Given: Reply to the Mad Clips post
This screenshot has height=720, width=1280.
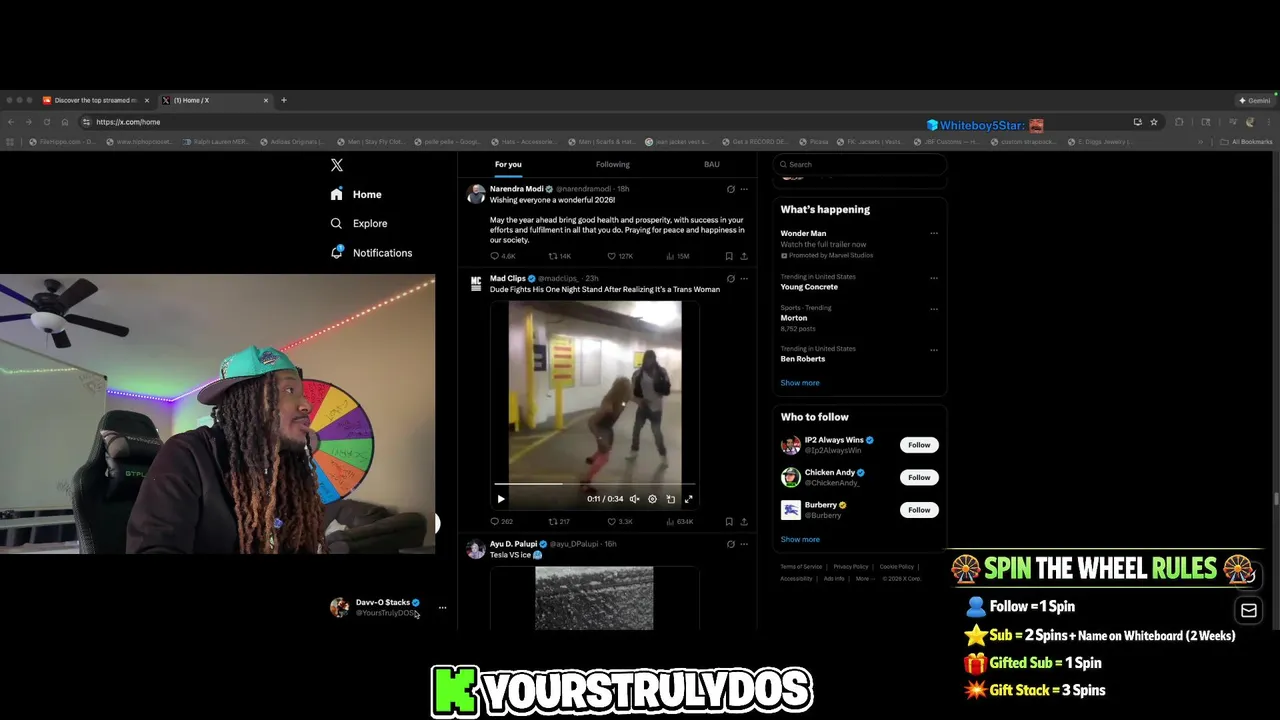Looking at the screenshot, I should 502,521.
